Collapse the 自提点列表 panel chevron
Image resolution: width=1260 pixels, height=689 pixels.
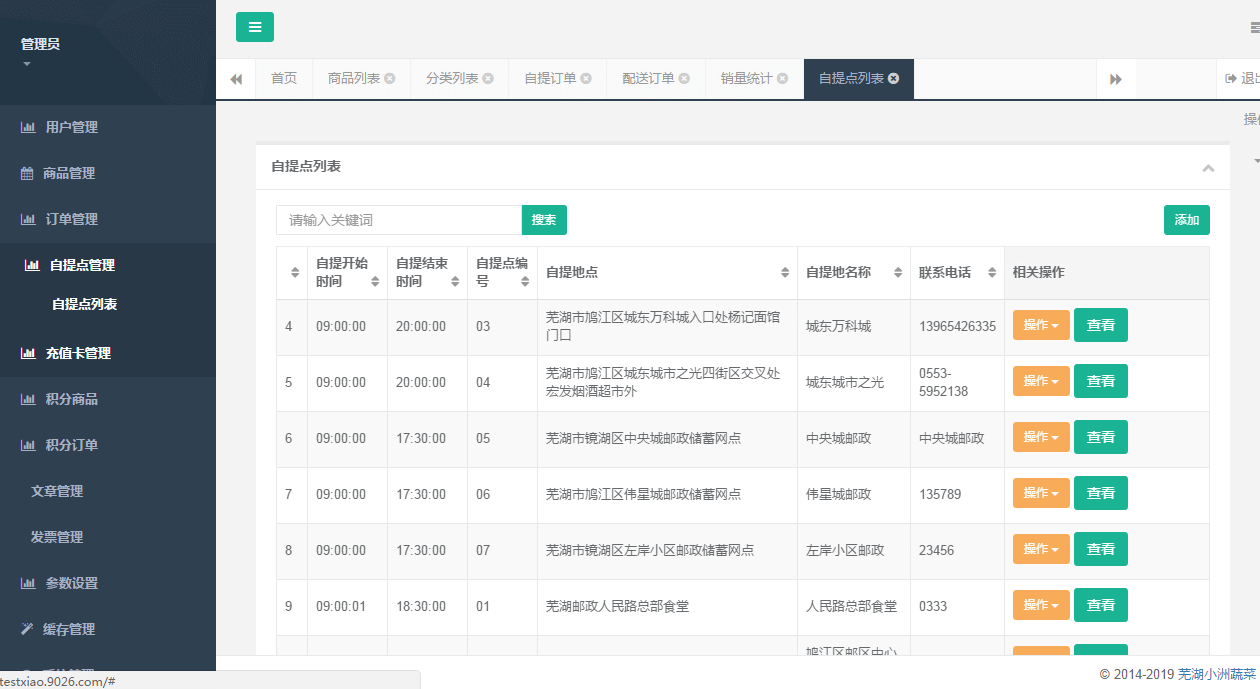click(x=1208, y=168)
